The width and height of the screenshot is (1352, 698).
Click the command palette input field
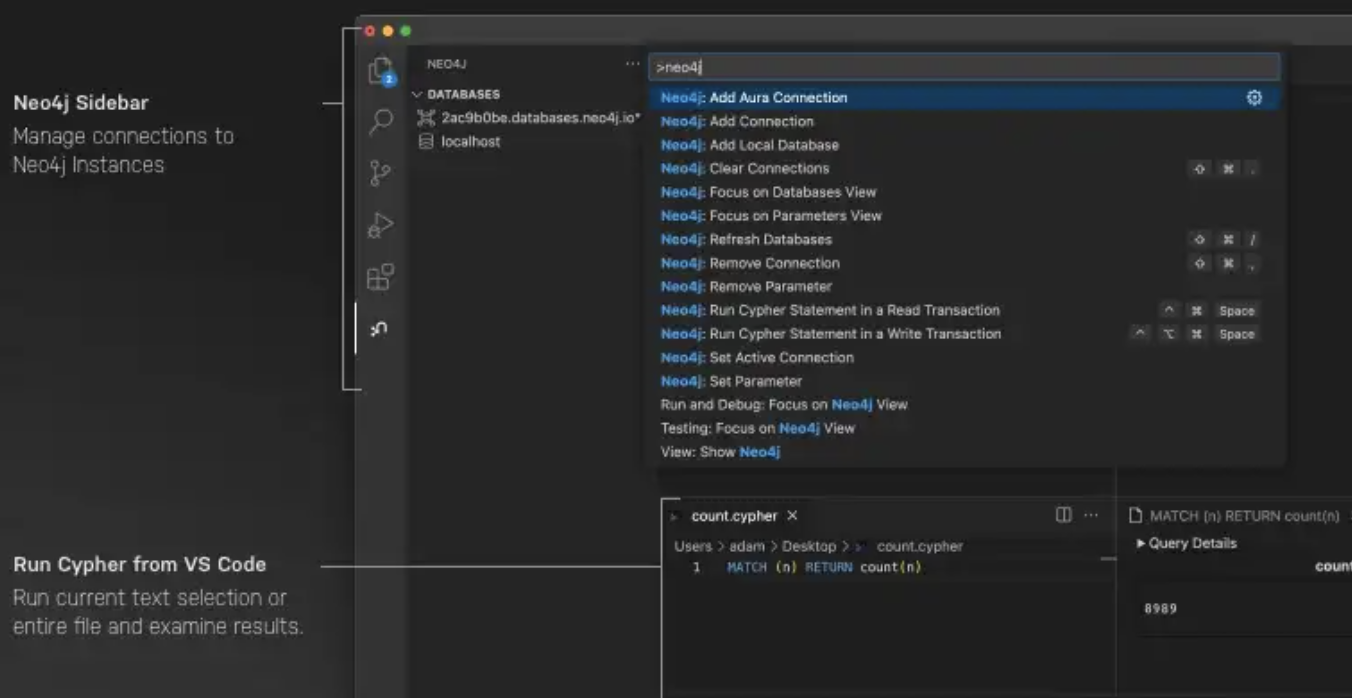click(965, 67)
